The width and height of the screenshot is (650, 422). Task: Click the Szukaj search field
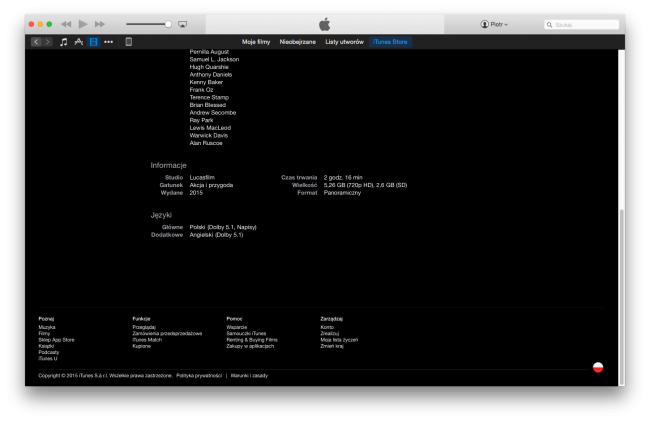click(x=581, y=25)
